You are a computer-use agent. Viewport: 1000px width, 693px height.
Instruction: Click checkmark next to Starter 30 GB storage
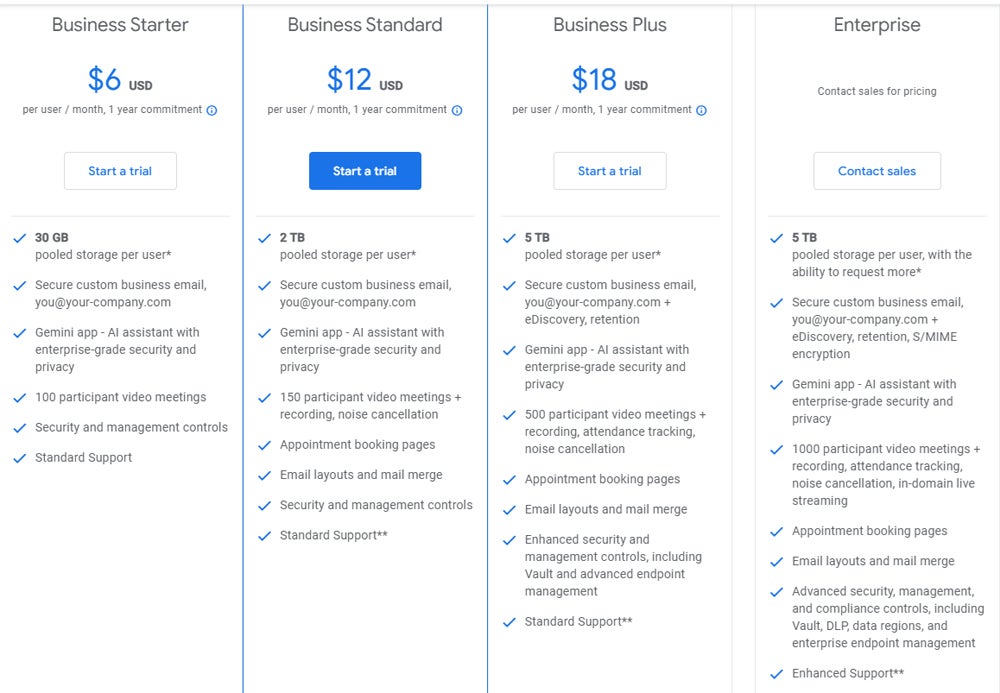(x=19, y=238)
